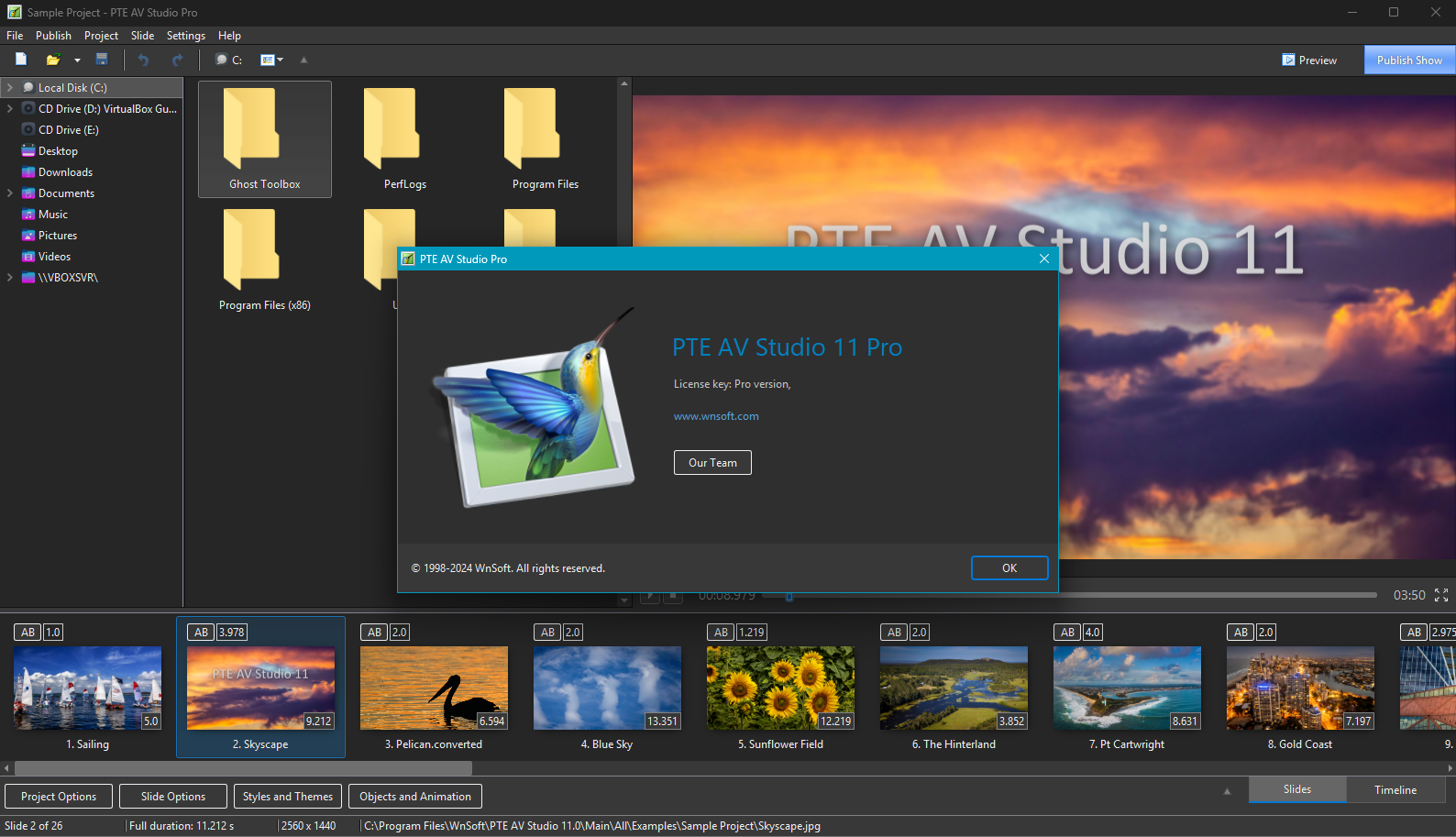
Task: Expand the Local Disk (C:) tree node
Action: pyautogui.click(x=10, y=88)
